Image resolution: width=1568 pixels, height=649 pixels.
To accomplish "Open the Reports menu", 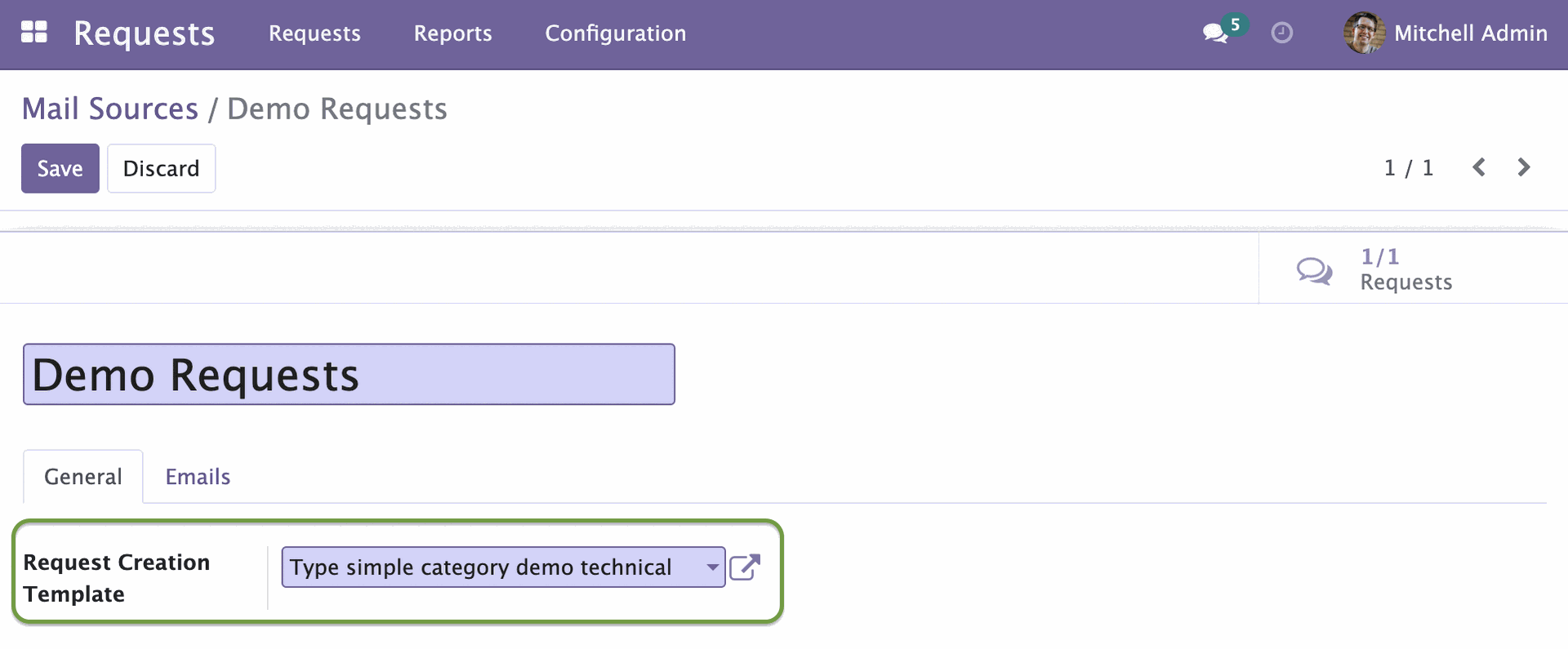I will click(x=452, y=33).
